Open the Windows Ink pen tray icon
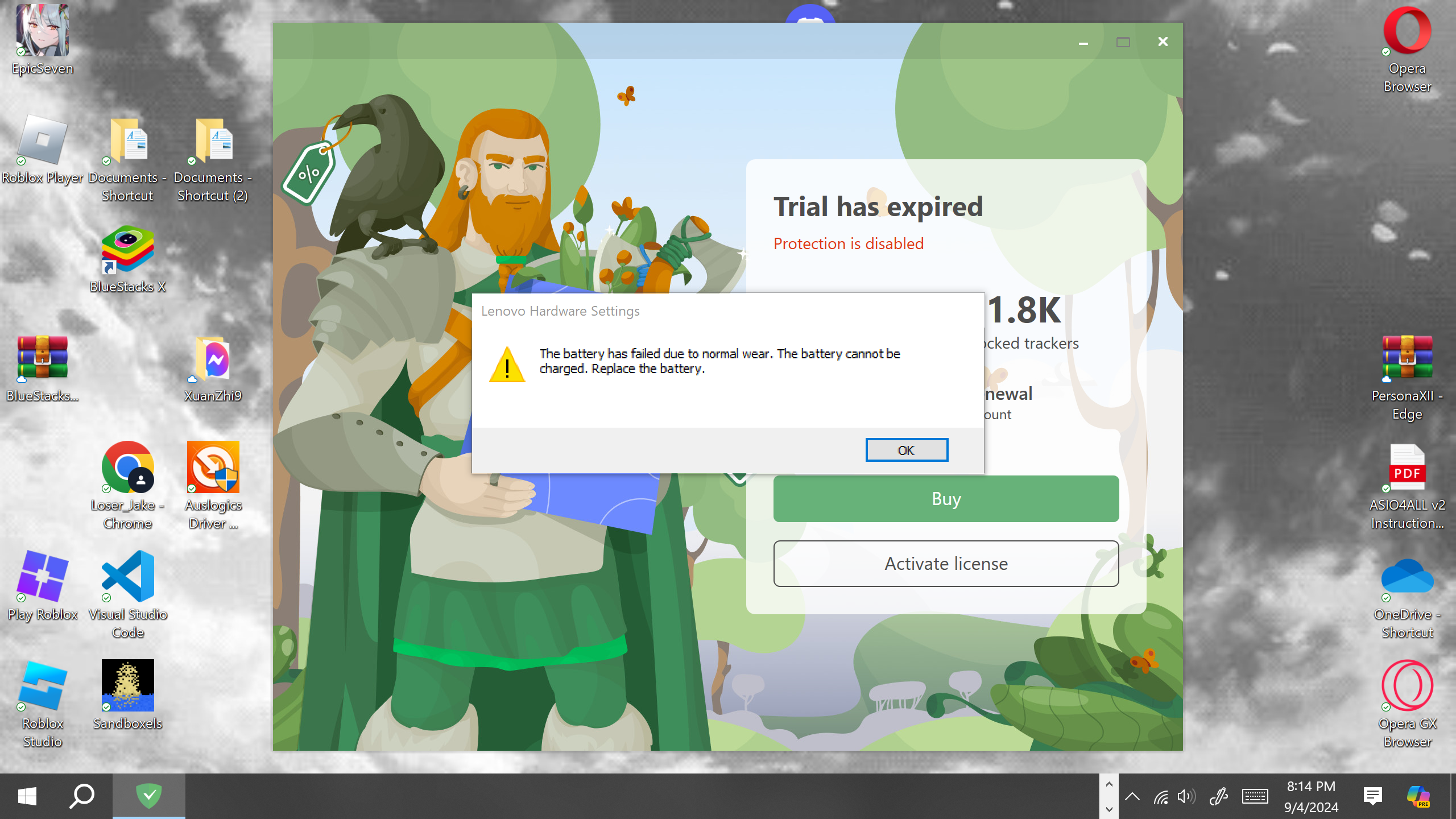 coord(1218,796)
